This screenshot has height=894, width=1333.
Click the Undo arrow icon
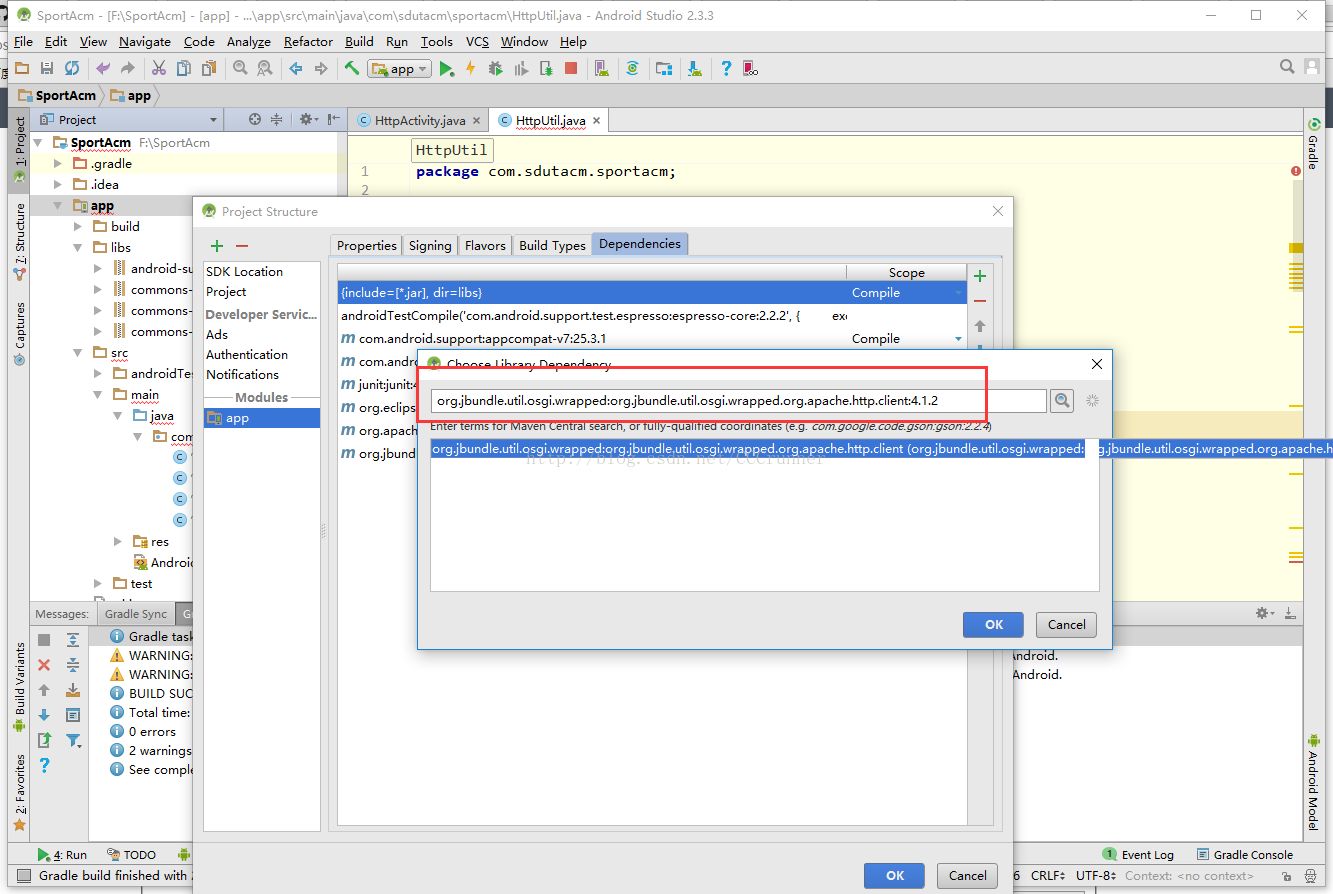(x=102, y=68)
